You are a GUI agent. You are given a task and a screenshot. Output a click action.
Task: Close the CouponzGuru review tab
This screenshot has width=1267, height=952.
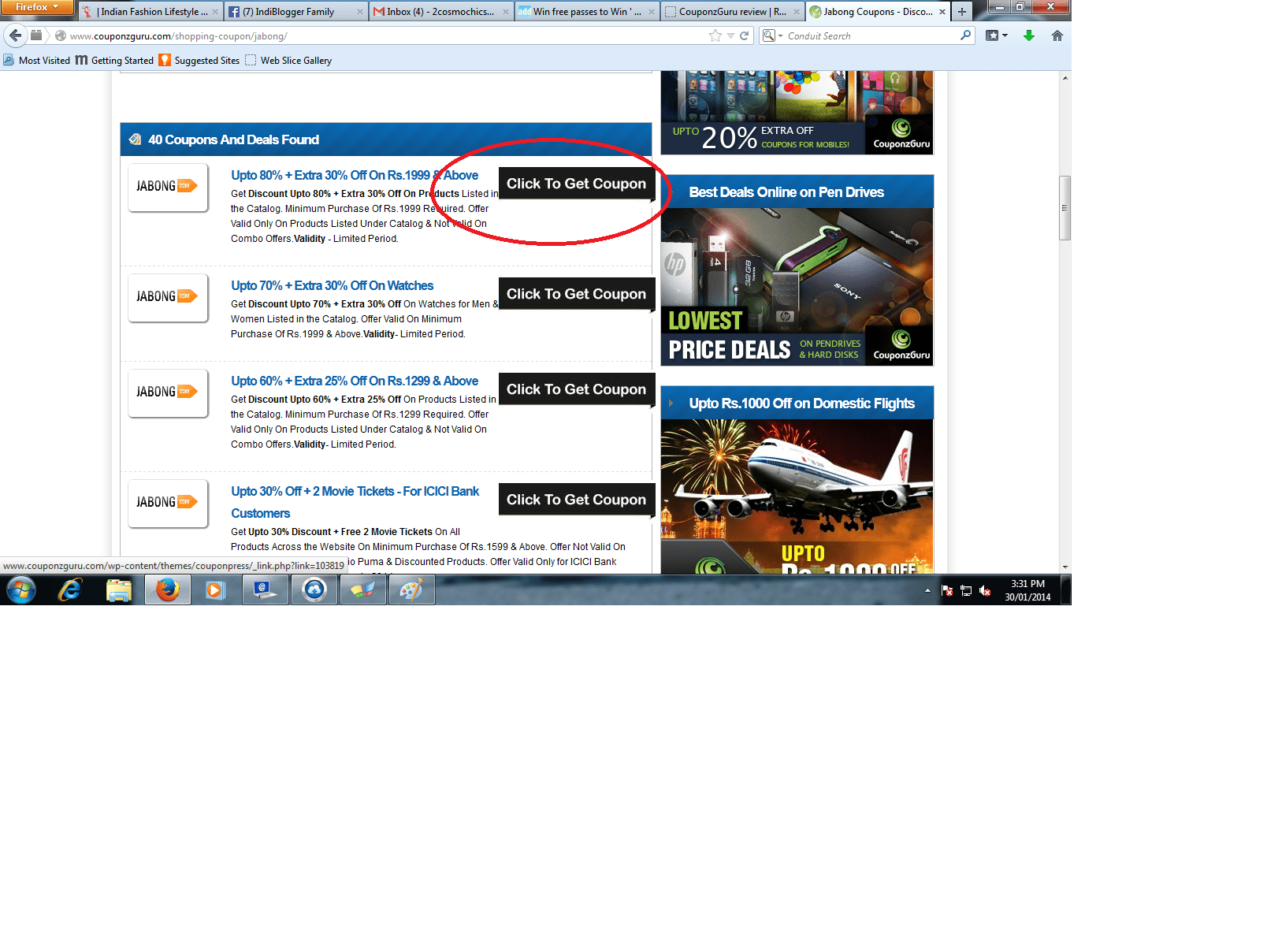click(797, 12)
